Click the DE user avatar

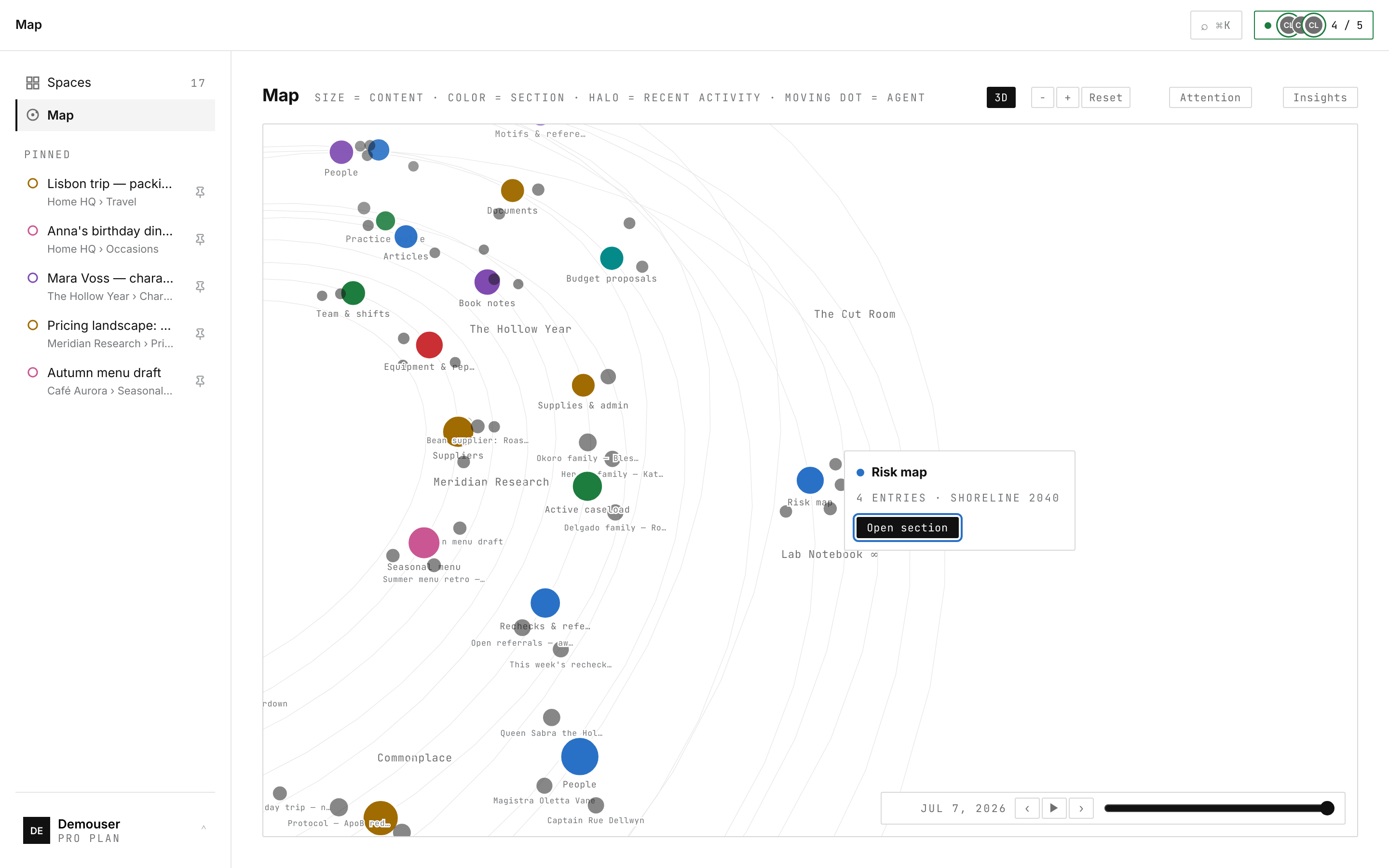36,830
